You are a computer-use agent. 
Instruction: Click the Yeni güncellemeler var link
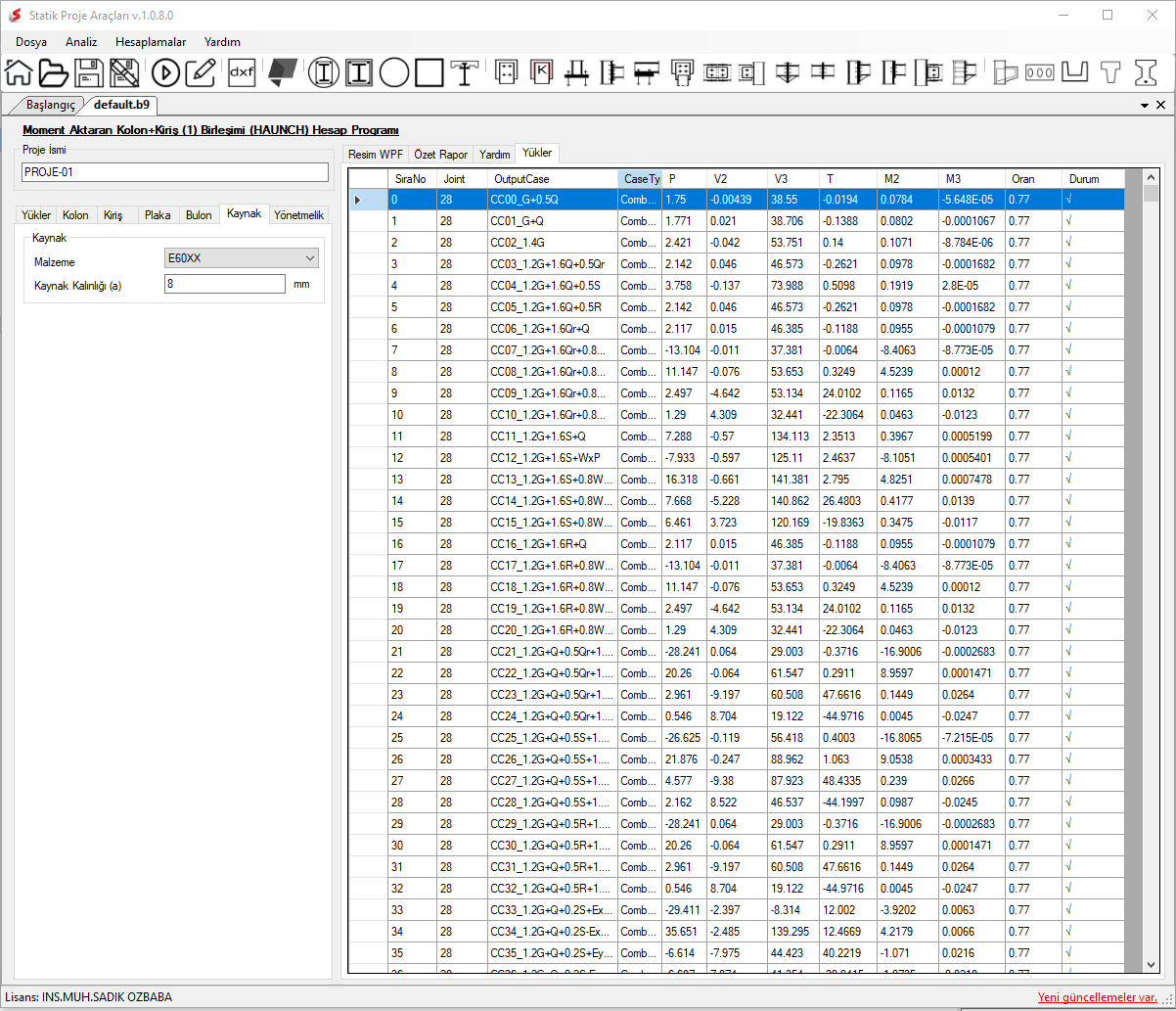[x=1098, y=997]
